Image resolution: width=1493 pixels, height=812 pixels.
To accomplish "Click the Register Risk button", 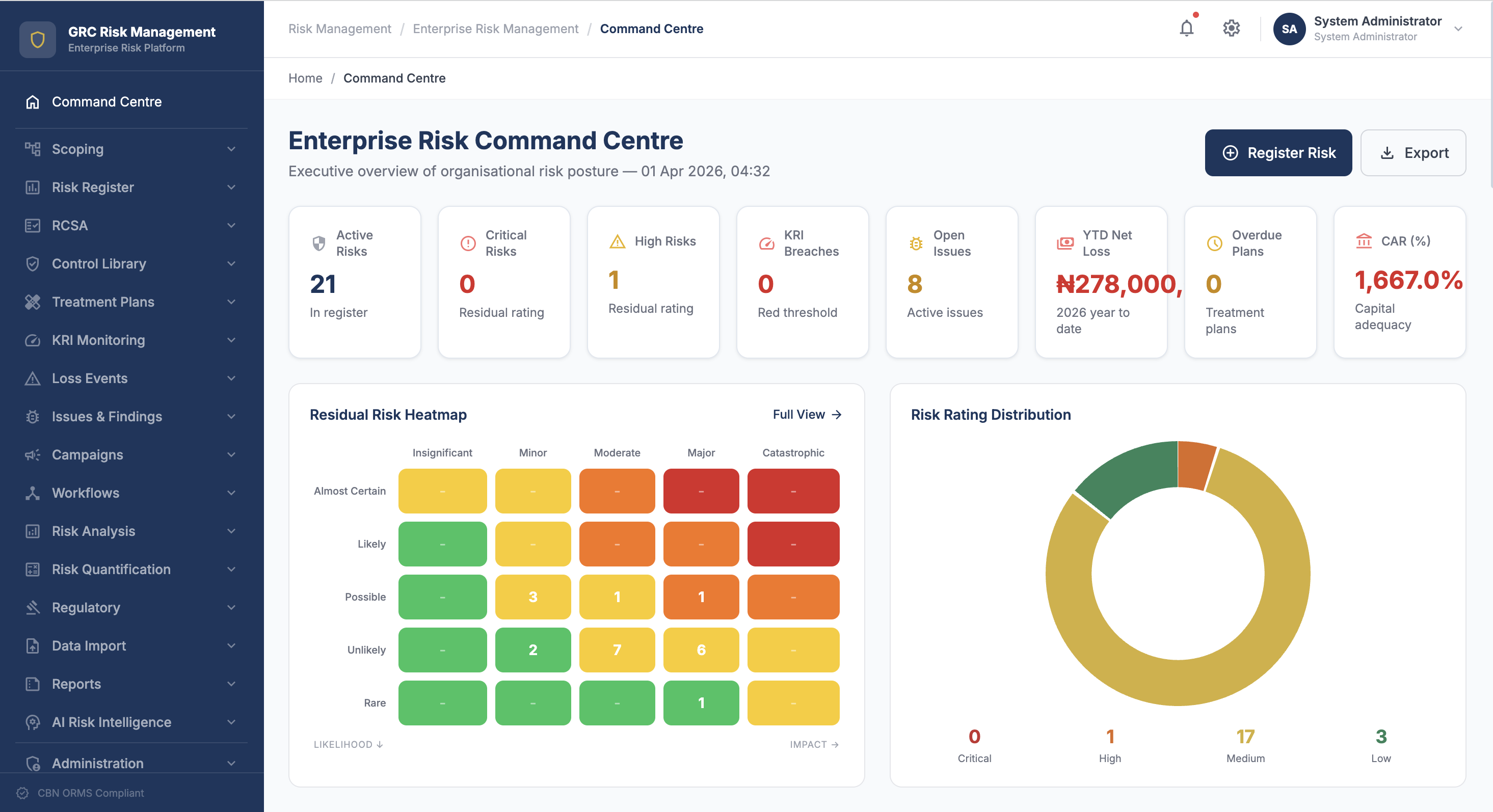I will point(1278,152).
